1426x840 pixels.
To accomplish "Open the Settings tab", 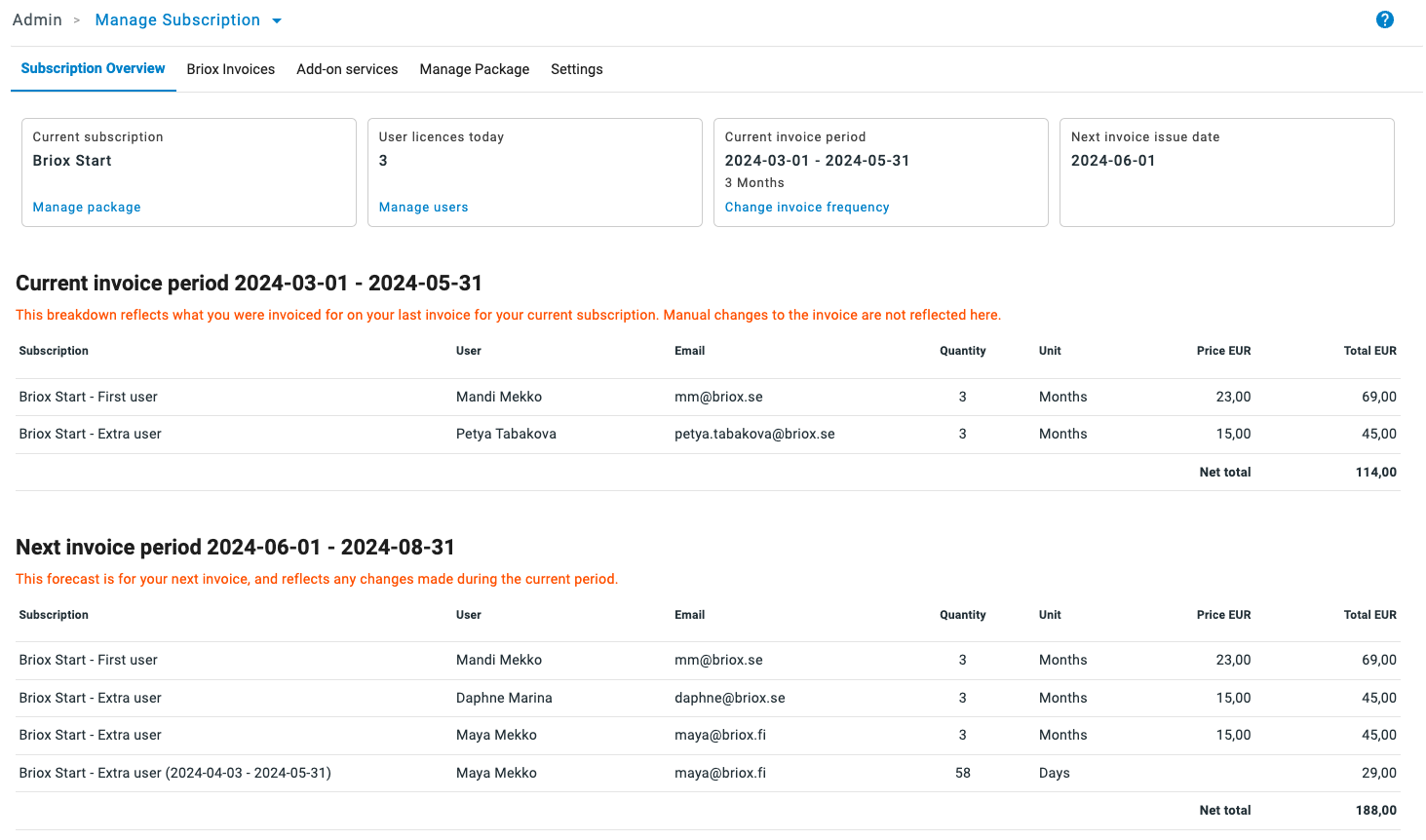I will [x=576, y=68].
